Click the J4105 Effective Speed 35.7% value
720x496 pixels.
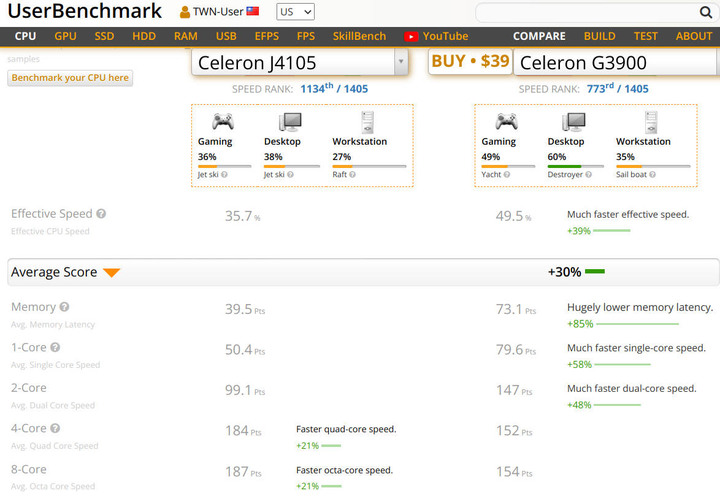(x=242, y=216)
